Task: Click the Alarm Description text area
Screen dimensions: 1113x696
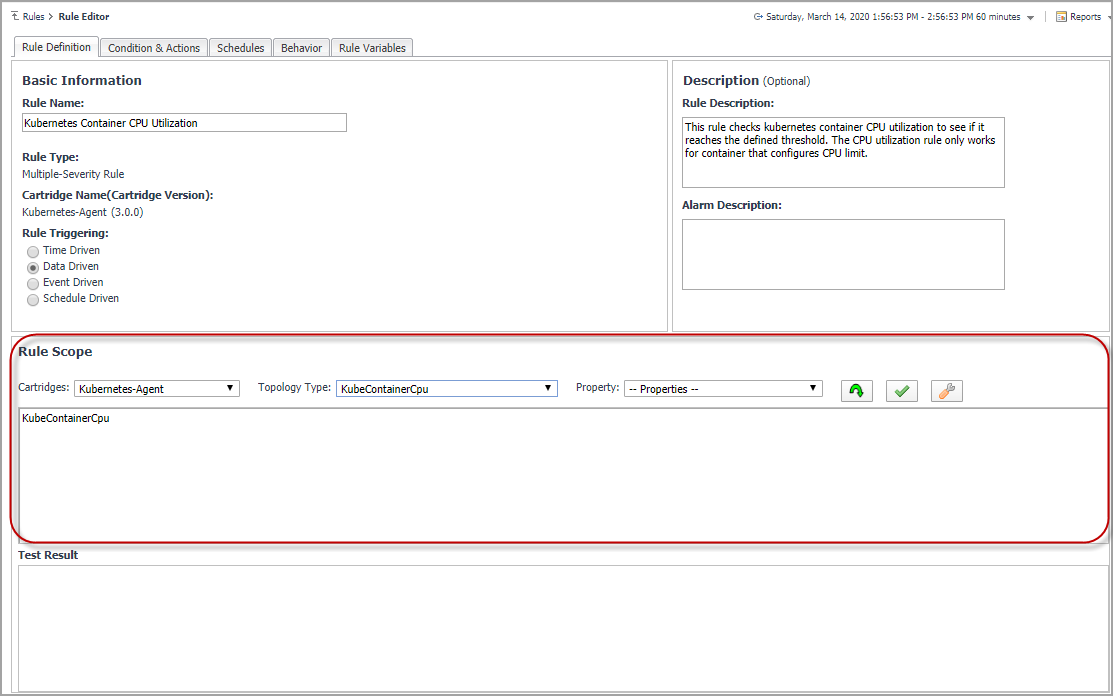Action: point(843,255)
